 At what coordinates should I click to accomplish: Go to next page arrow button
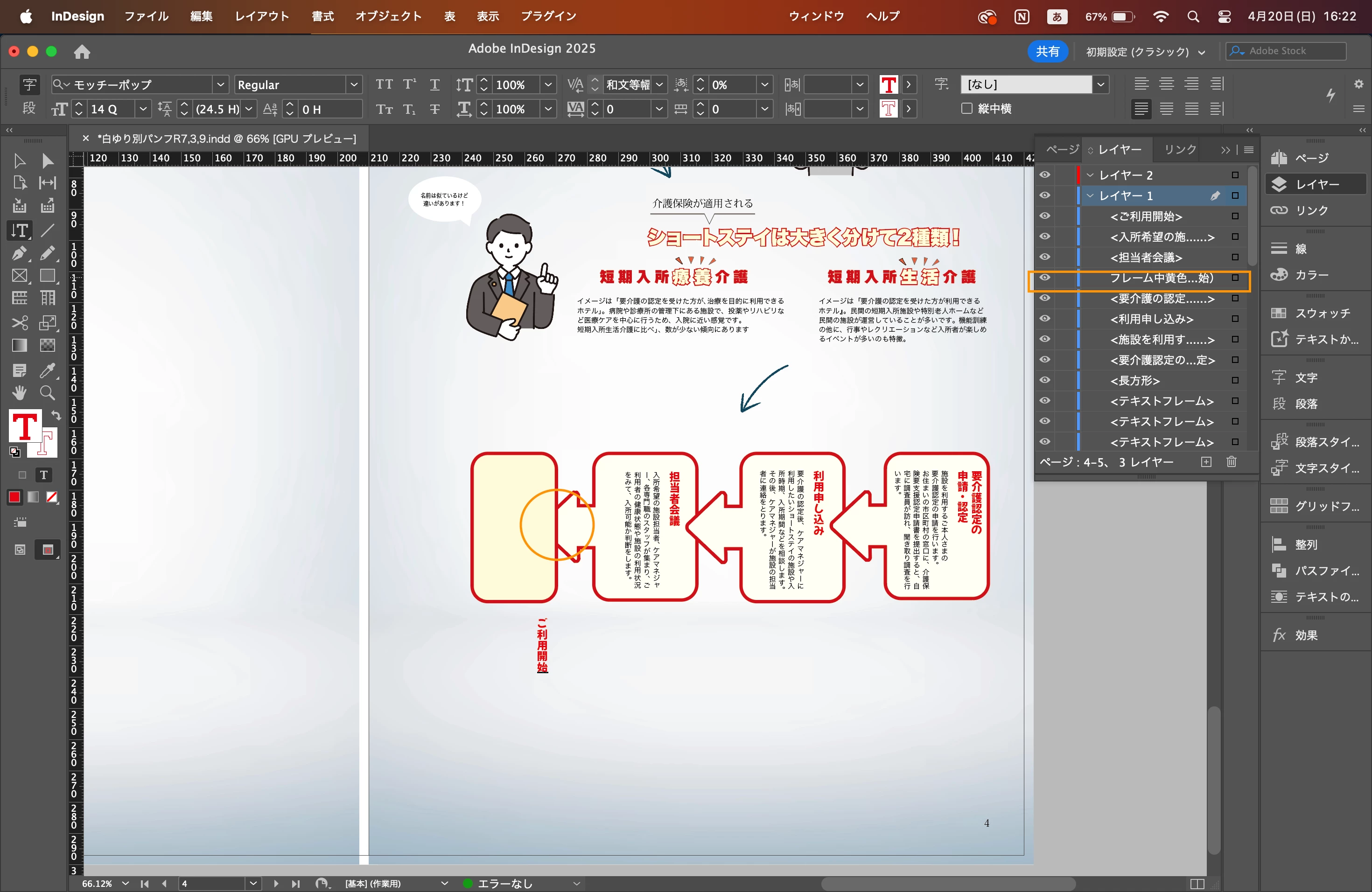276,883
